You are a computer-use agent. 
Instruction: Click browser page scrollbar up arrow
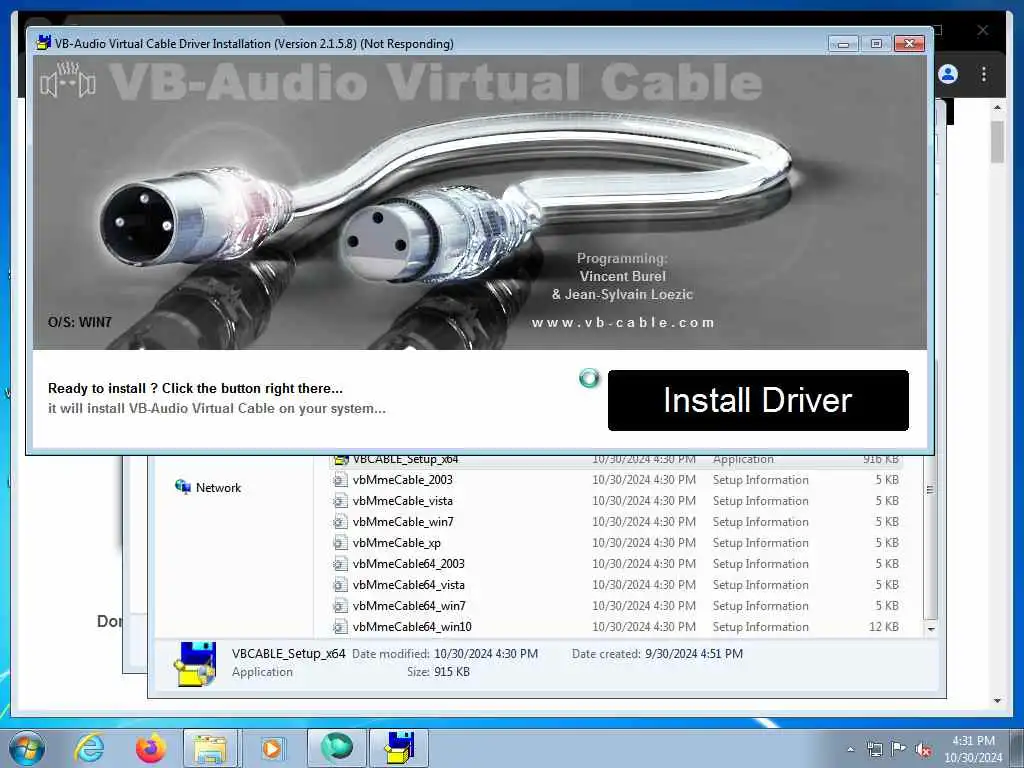997,107
